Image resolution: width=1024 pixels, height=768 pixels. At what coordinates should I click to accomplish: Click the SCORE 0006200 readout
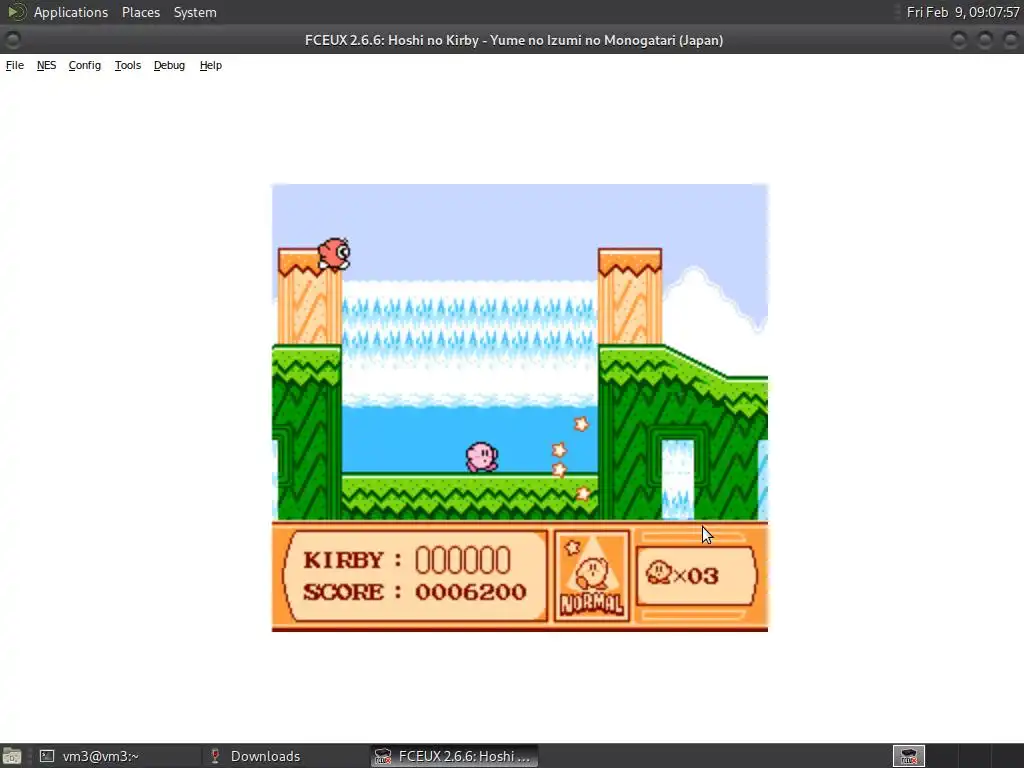click(x=415, y=592)
